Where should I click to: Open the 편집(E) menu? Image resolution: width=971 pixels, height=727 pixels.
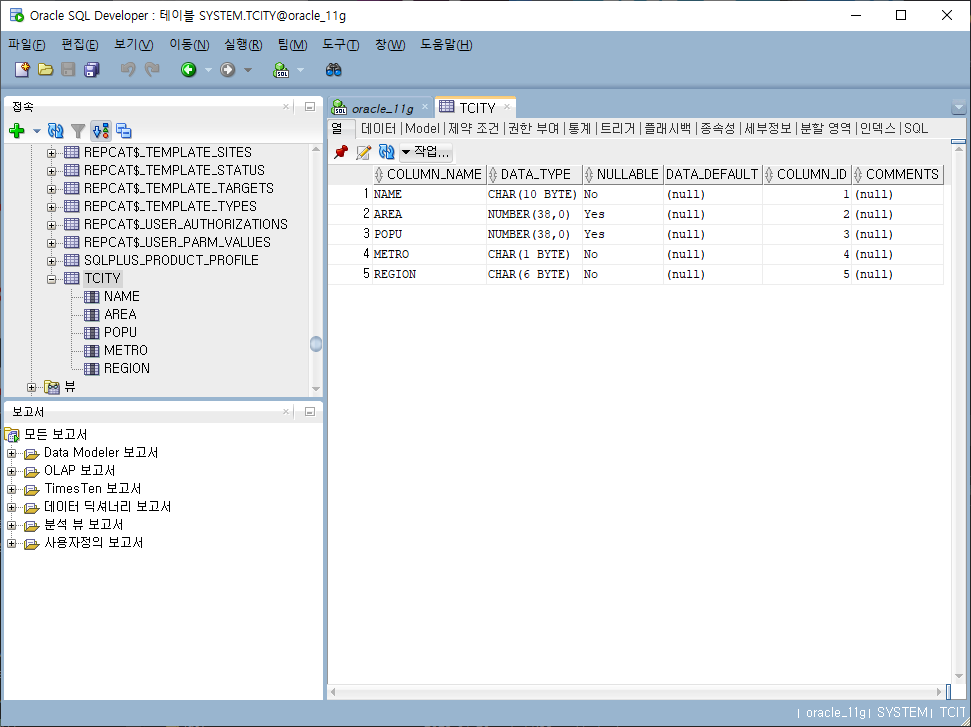click(79, 45)
